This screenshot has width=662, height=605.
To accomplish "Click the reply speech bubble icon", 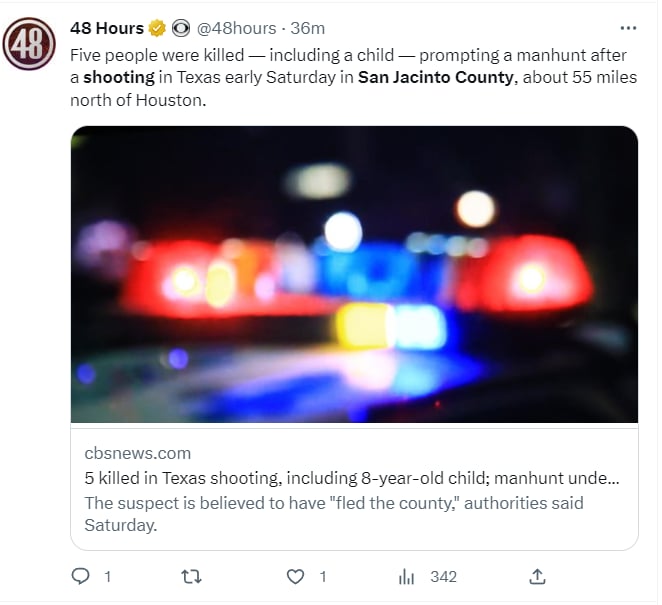I will click(x=80, y=576).
